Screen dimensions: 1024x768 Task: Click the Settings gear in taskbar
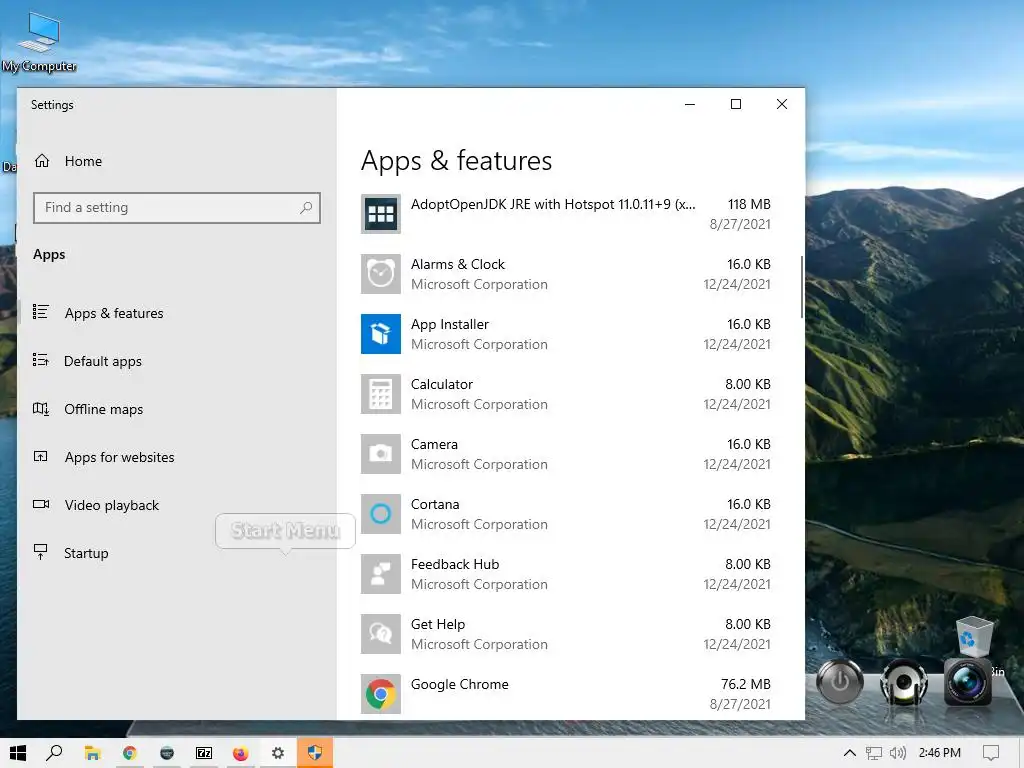tap(278, 753)
